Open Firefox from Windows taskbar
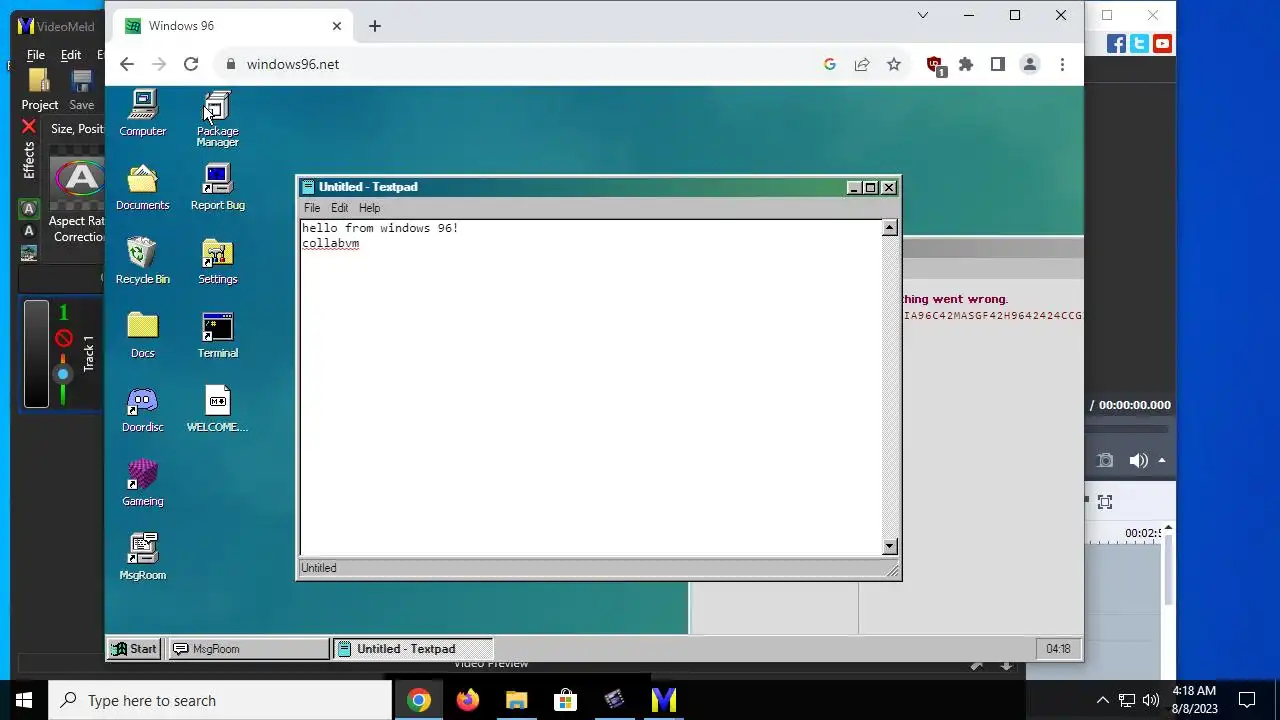 pyautogui.click(x=468, y=700)
